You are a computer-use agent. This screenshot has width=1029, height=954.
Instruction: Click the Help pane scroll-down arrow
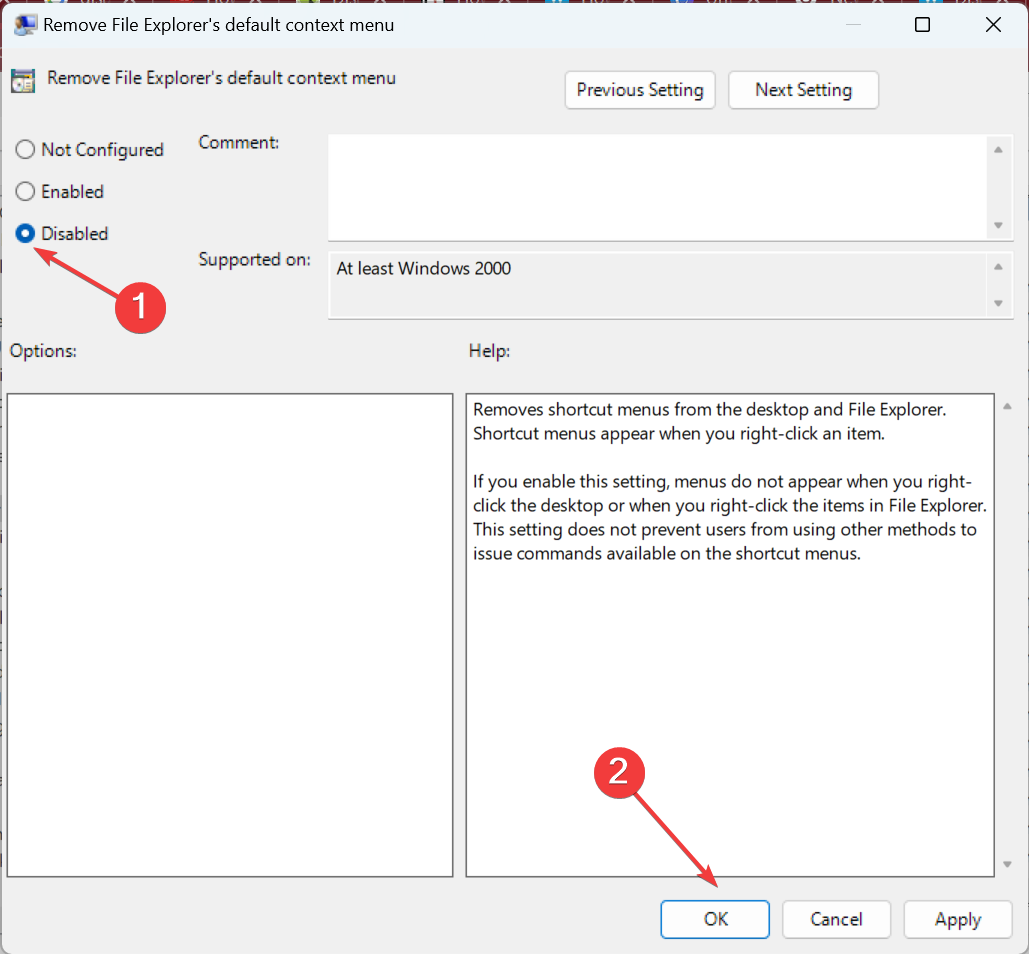pos(1007,864)
